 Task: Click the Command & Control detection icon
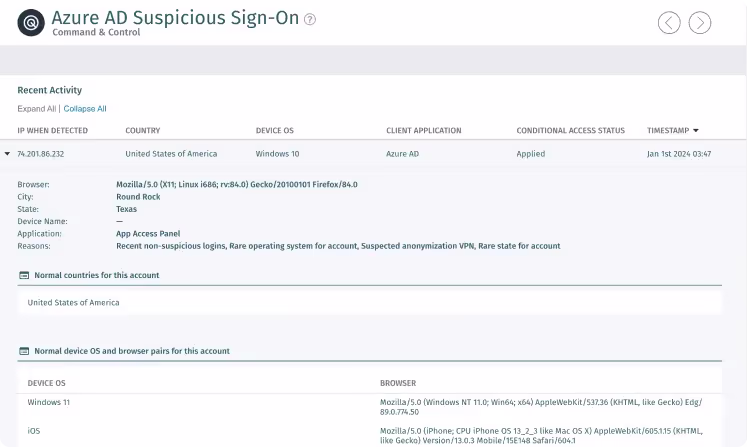(31, 22)
